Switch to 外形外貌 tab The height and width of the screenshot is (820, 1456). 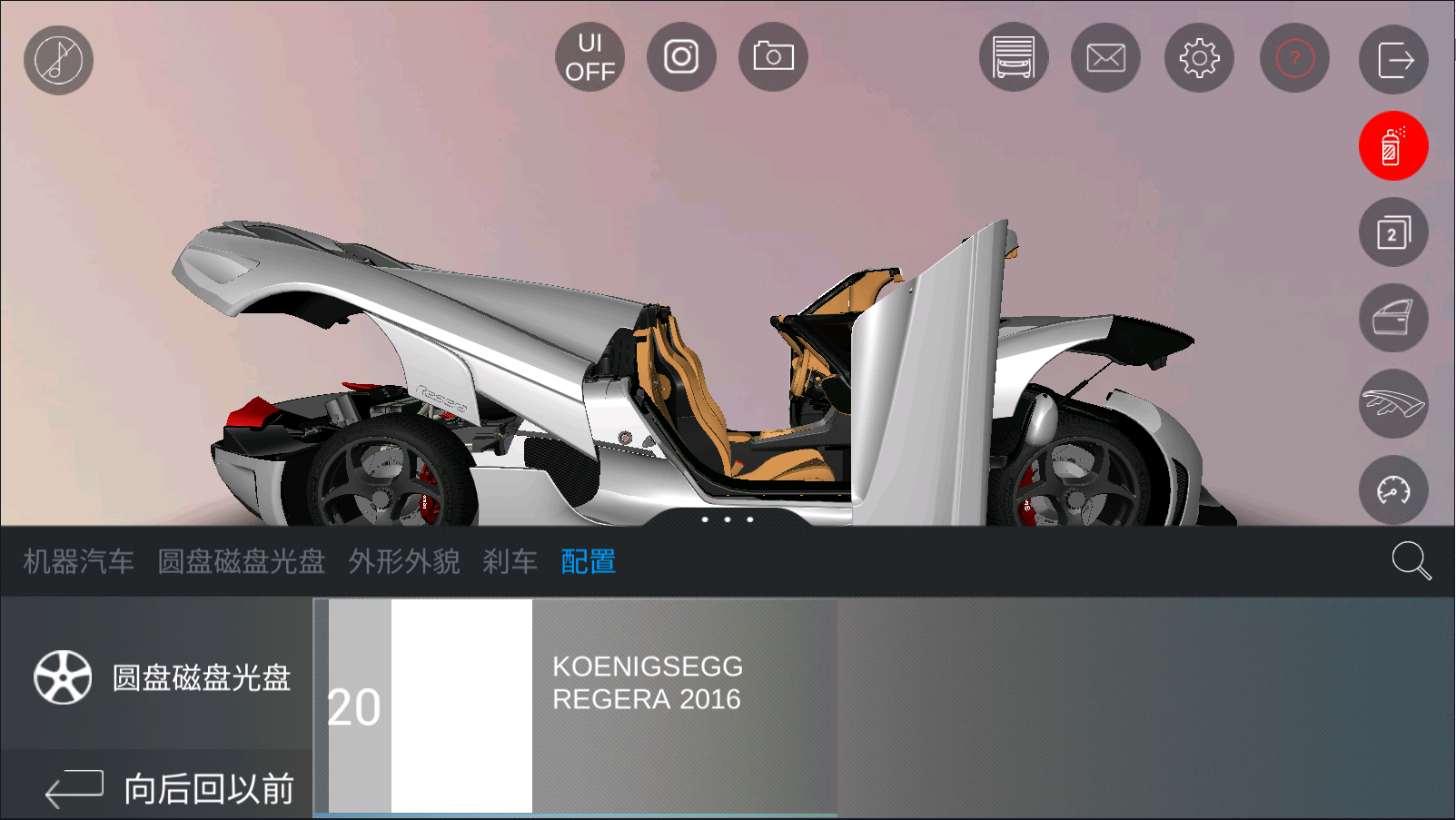[404, 562]
